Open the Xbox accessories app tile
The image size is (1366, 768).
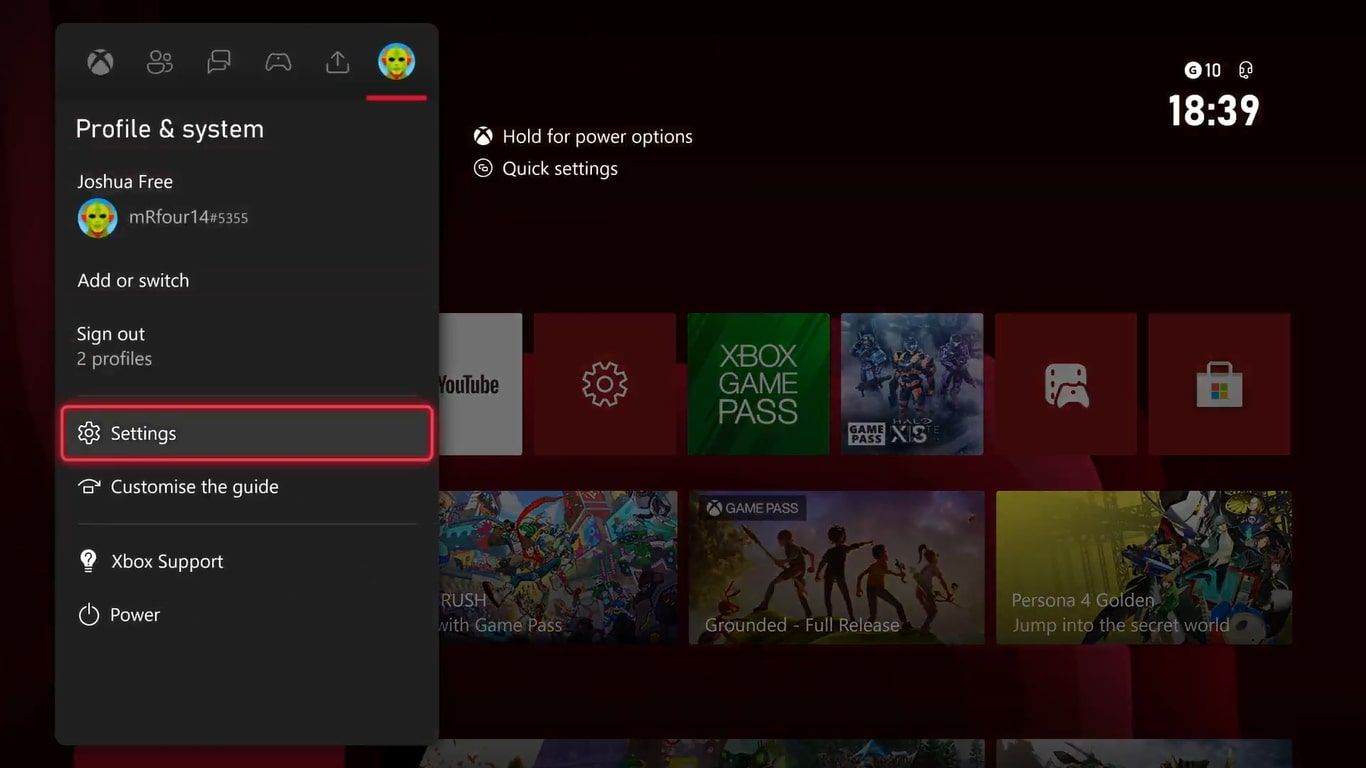click(1065, 384)
